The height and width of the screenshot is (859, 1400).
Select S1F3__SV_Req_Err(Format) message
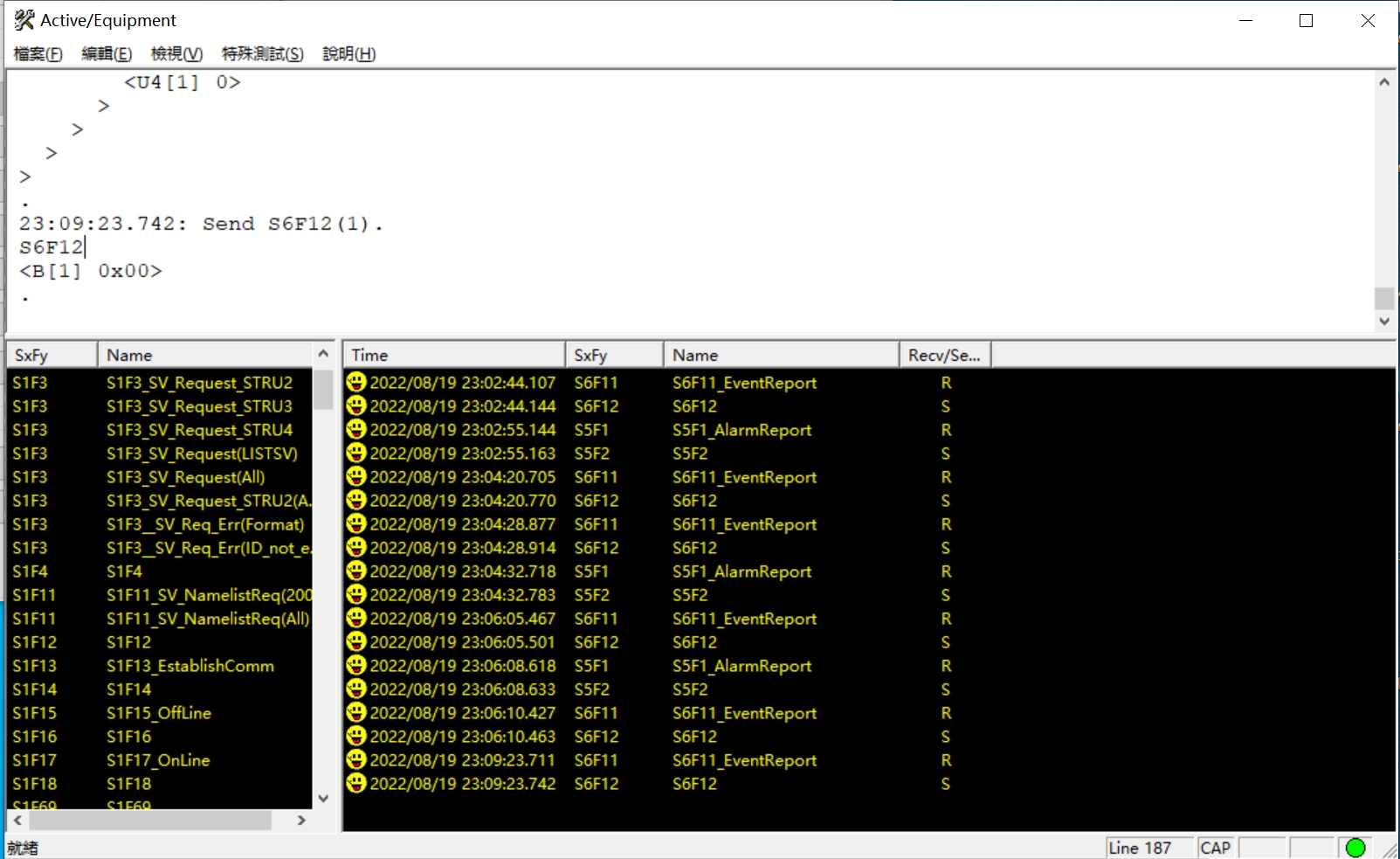click(x=160, y=523)
